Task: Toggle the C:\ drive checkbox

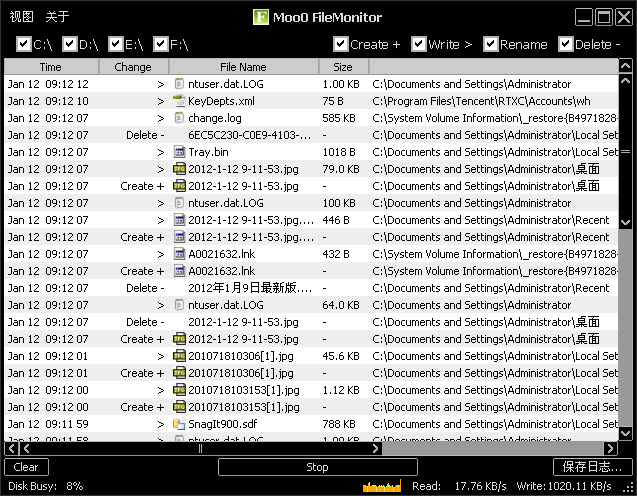Action: tap(24, 44)
